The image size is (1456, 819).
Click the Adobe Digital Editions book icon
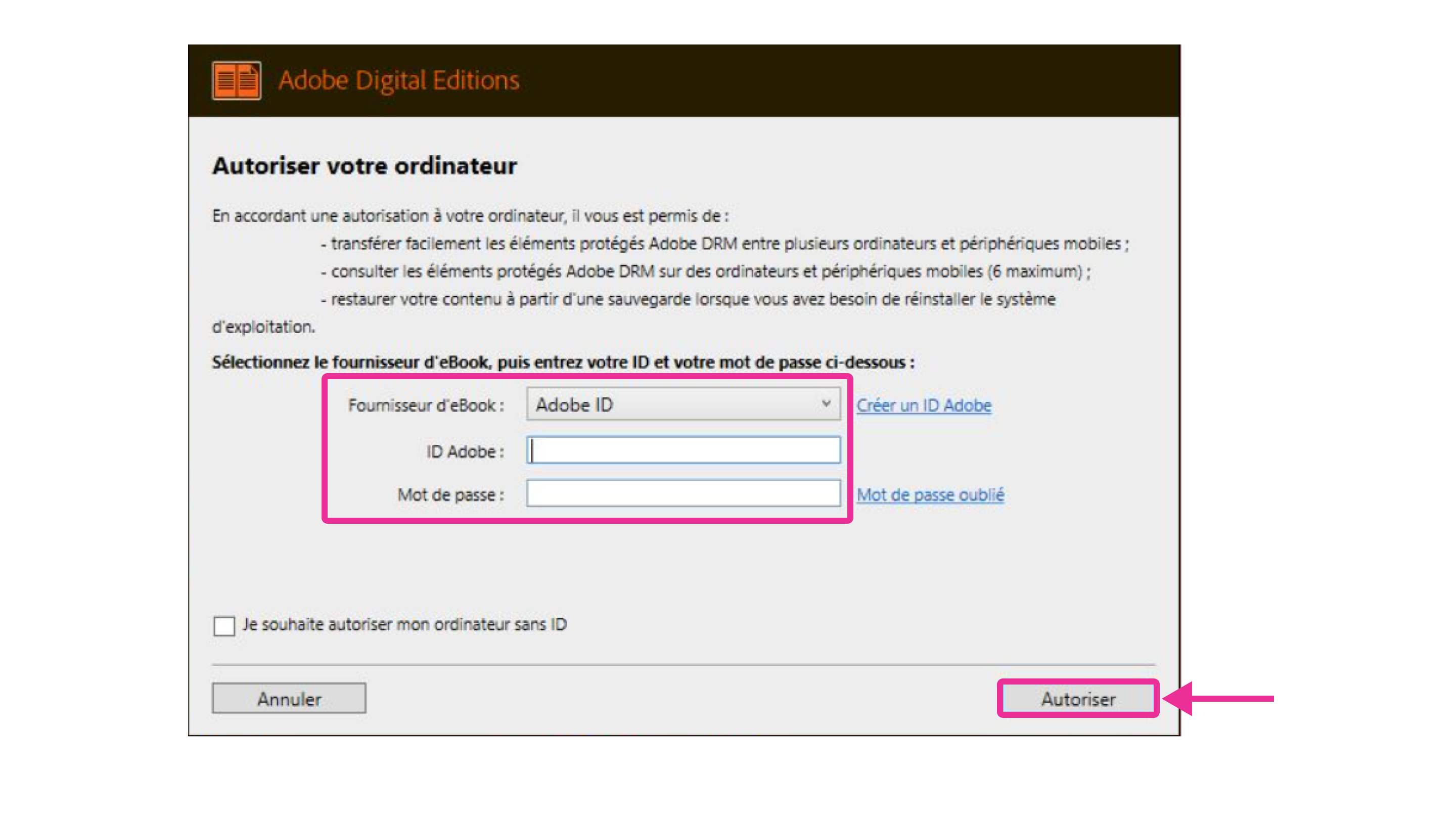click(236, 80)
